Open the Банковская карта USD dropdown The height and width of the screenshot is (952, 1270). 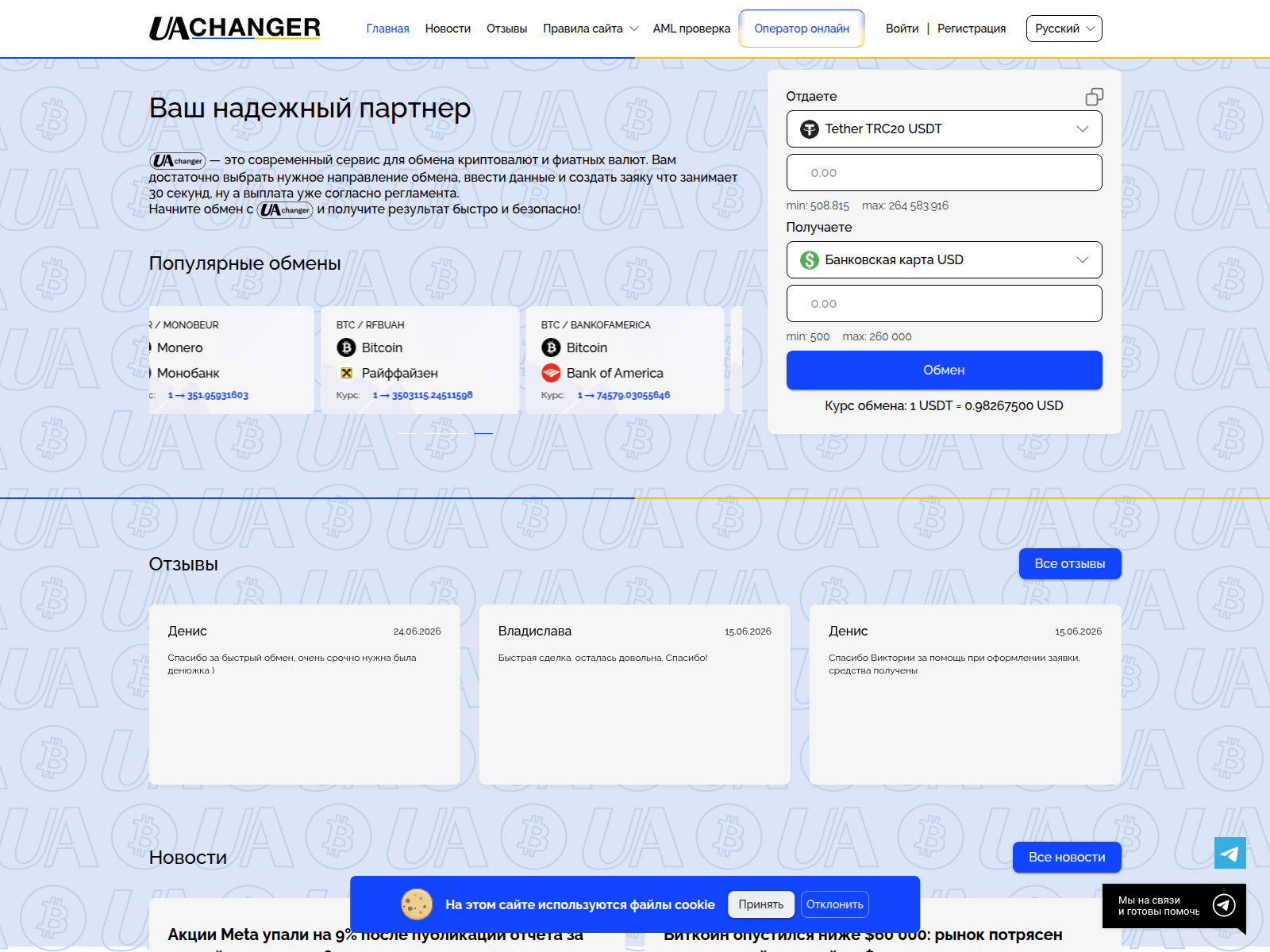(944, 260)
